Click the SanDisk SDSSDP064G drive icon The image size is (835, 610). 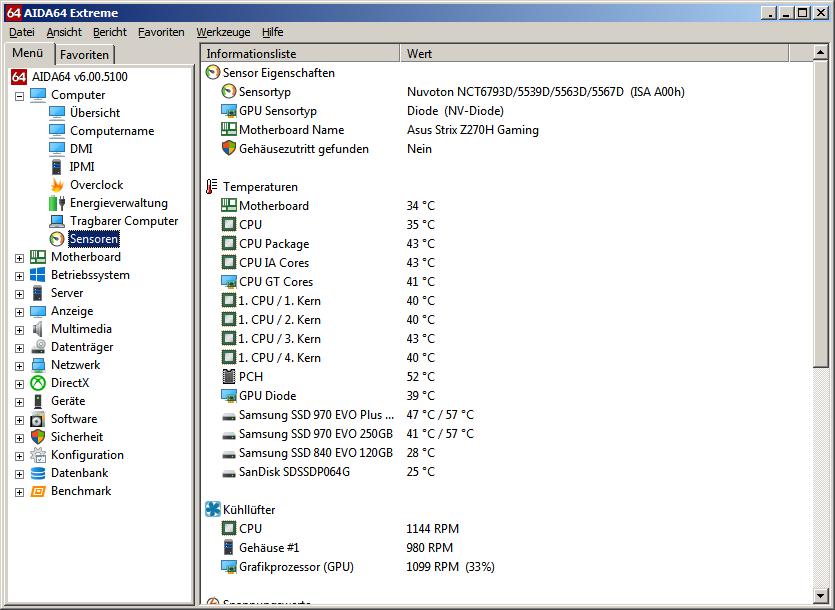point(228,473)
